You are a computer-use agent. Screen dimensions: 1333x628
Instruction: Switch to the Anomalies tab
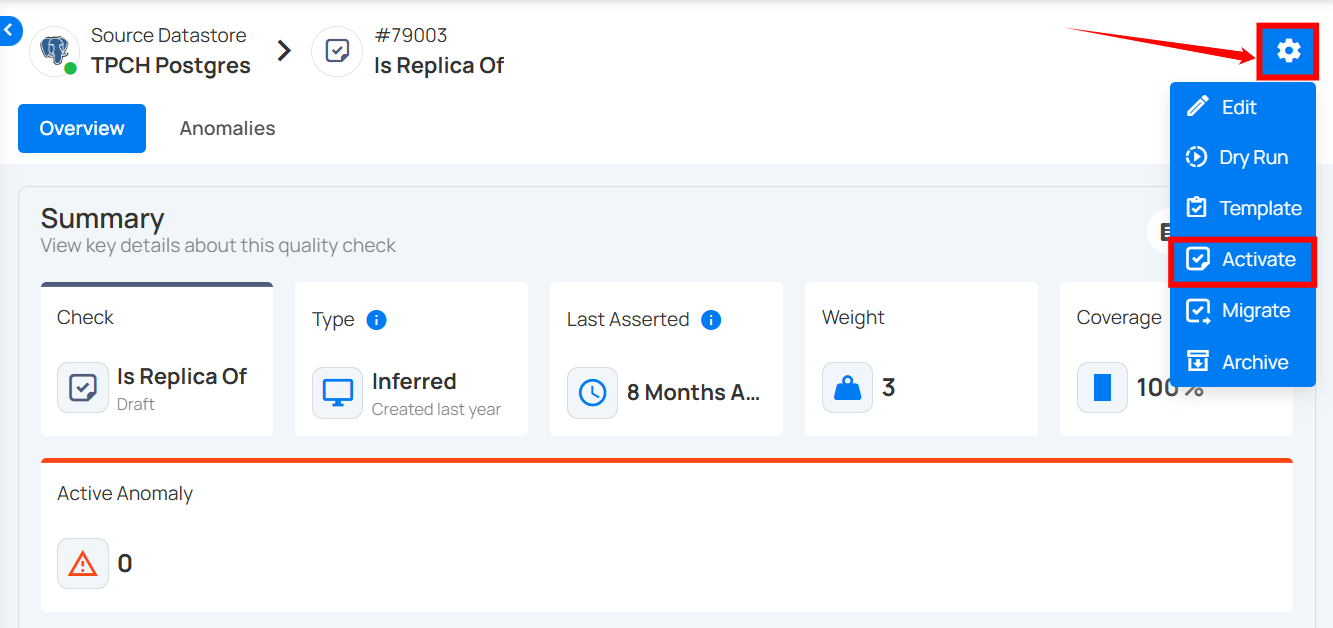tap(227, 128)
